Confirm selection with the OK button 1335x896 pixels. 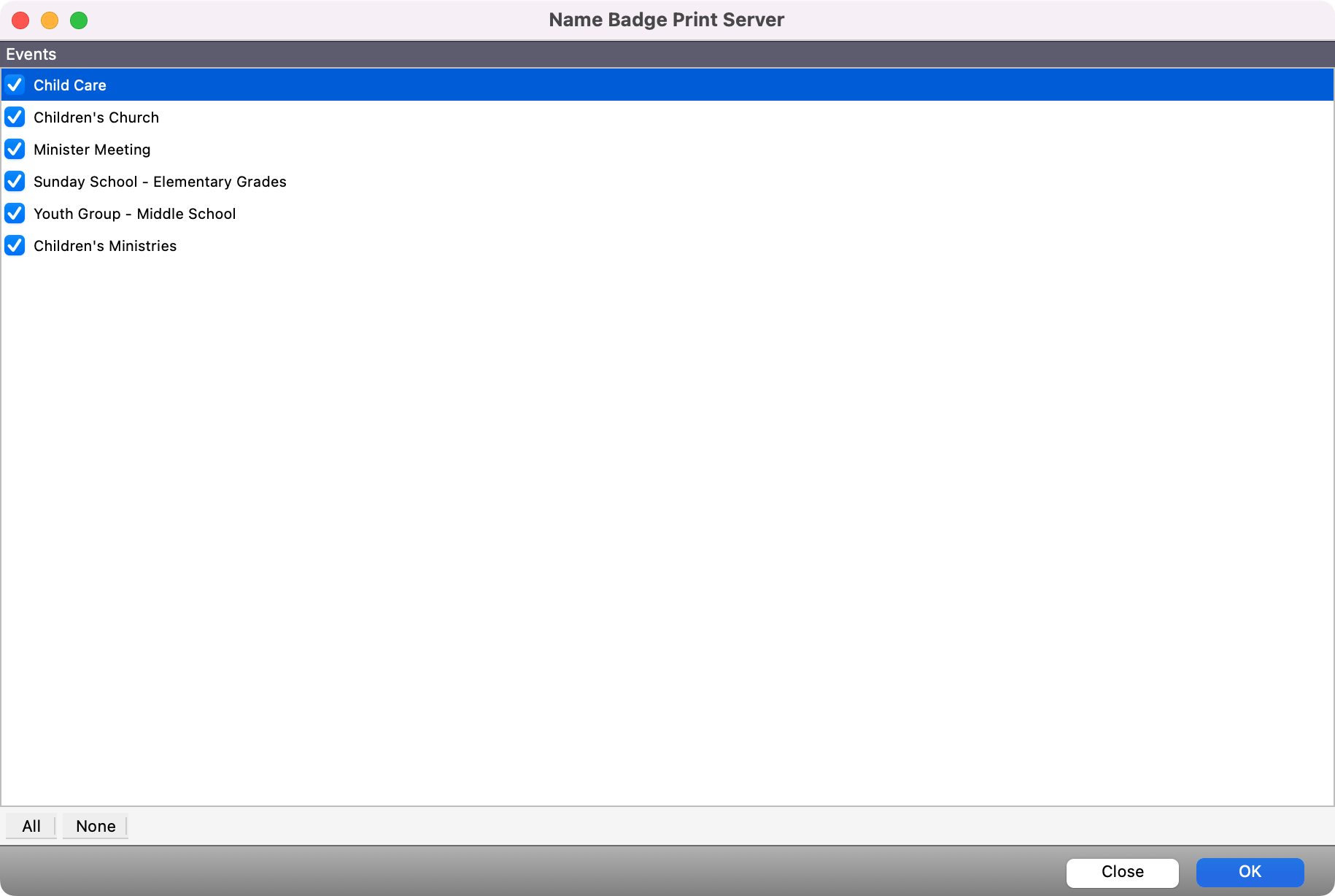coord(1250,872)
